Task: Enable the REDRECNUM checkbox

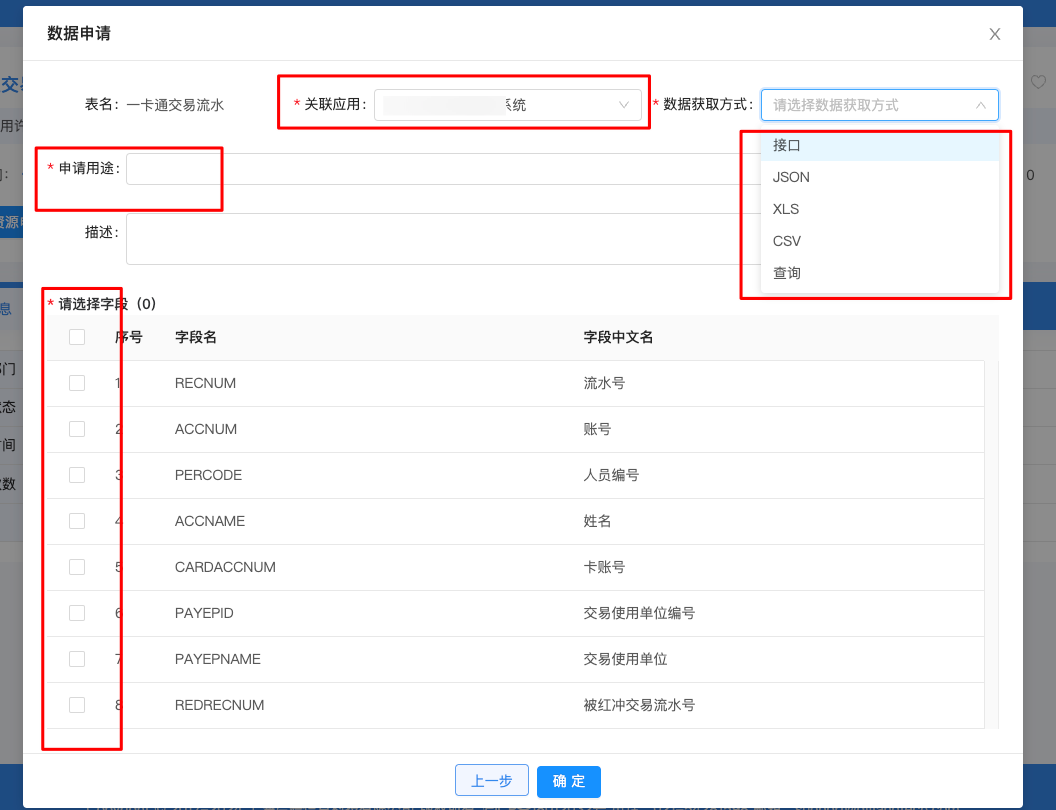Action: coord(76,704)
